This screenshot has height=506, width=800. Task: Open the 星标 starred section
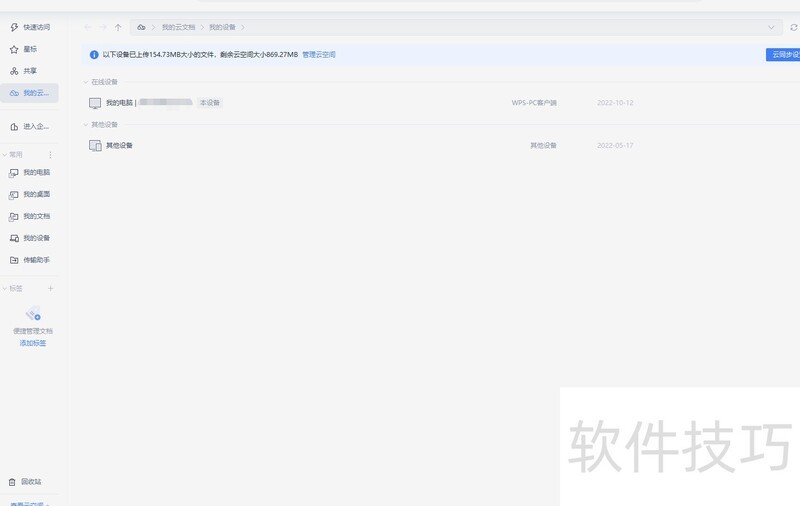(30, 49)
